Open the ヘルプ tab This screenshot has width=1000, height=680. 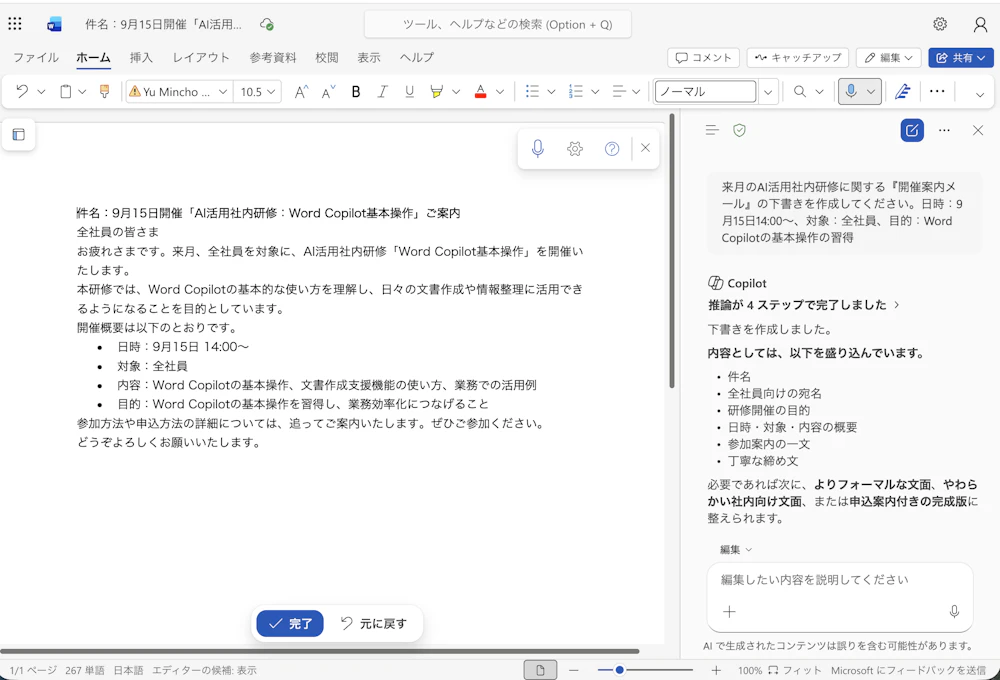[416, 57]
